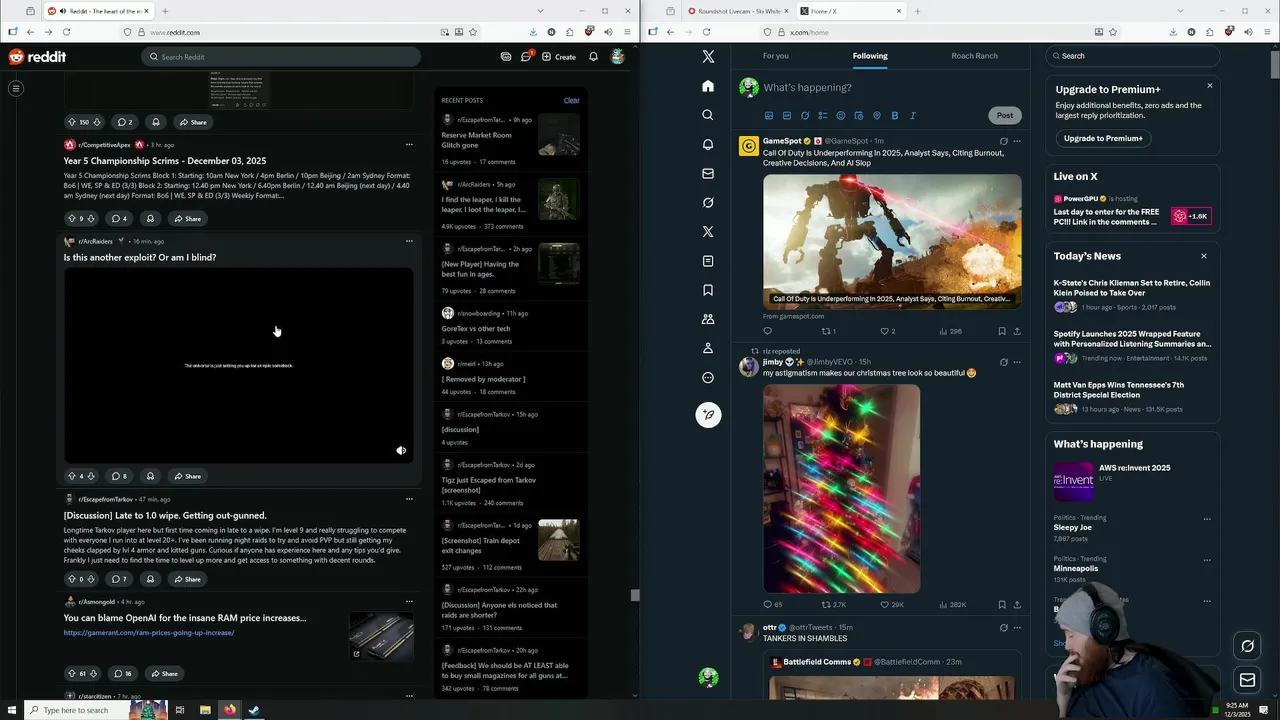Repost the jimby christmas tree post
Image resolution: width=1280 pixels, height=720 pixels.
tap(827, 605)
